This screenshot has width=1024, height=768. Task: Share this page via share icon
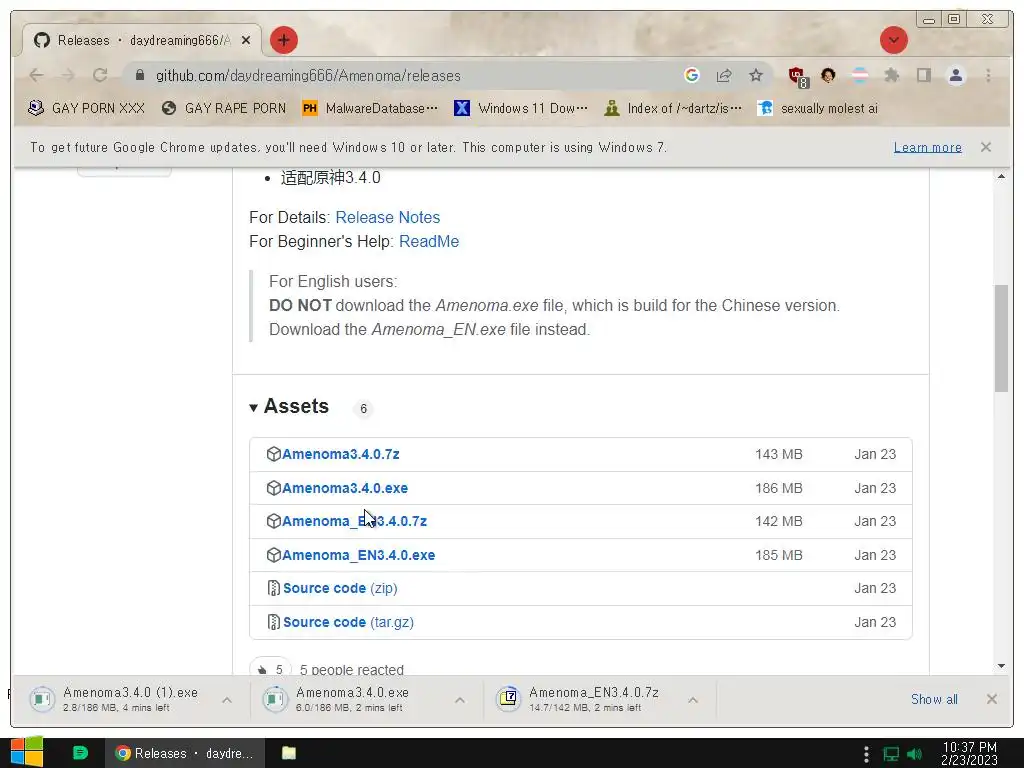(x=724, y=76)
